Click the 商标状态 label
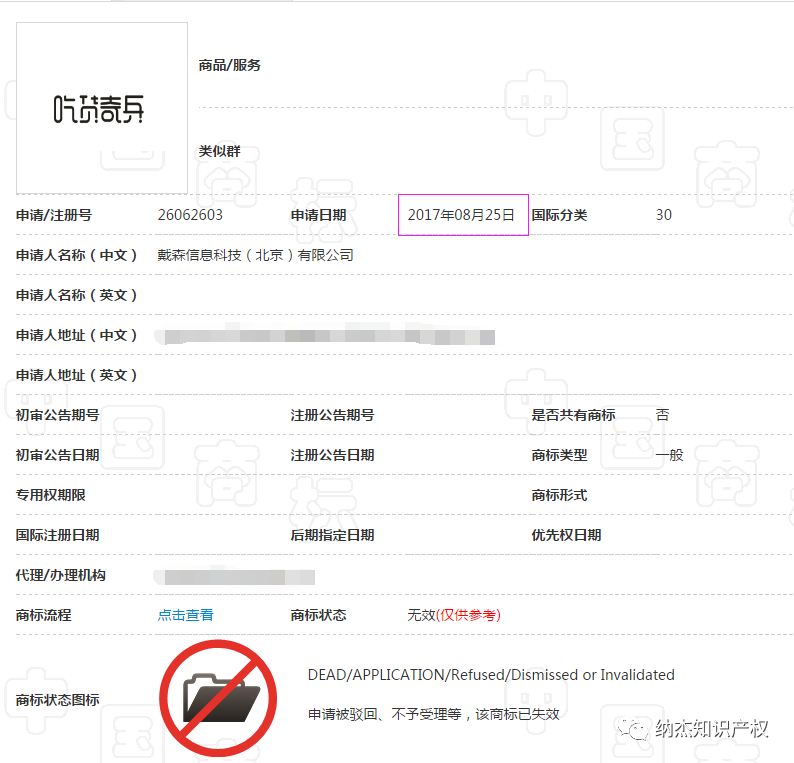 click(319, 615)
